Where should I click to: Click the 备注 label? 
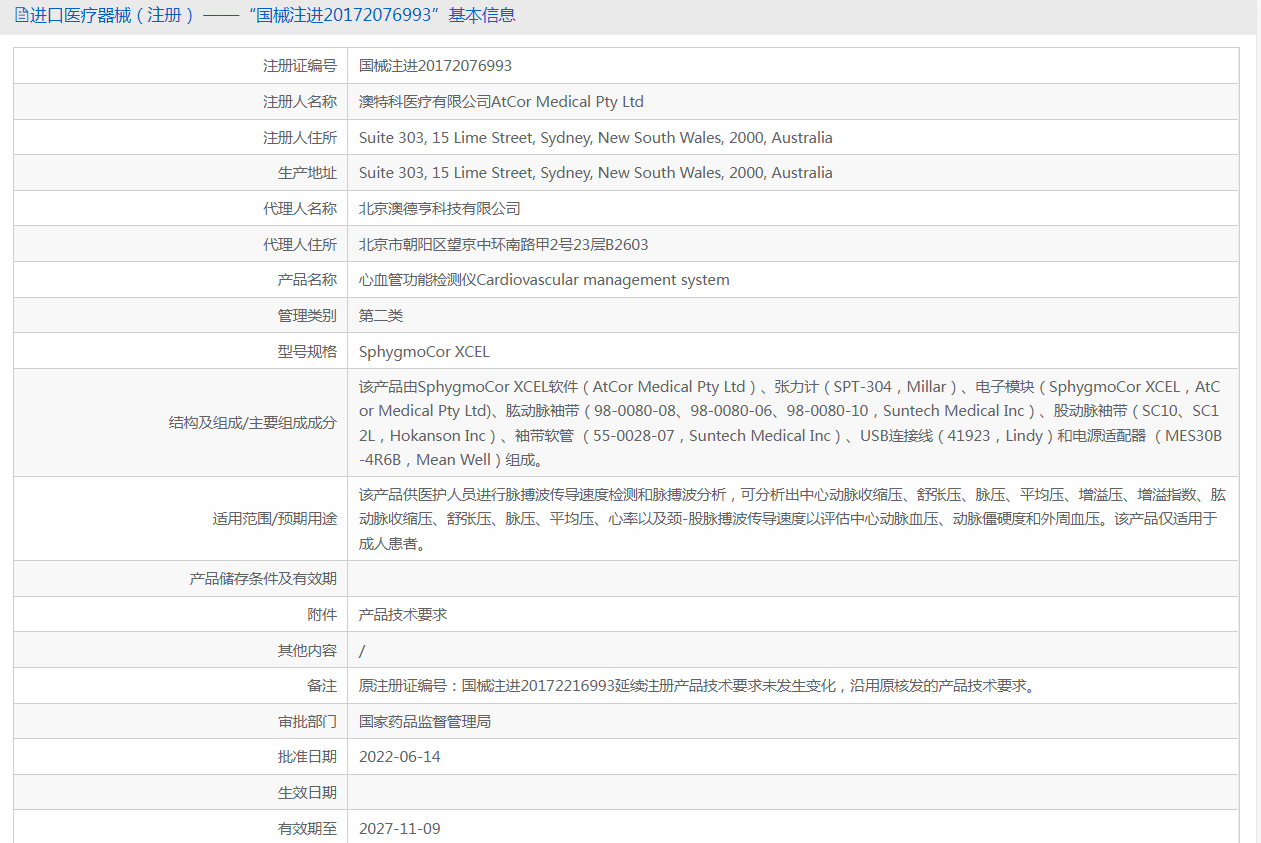click(323, 686)
